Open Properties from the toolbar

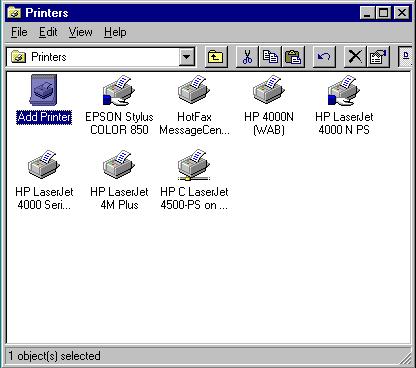(x=378, y=57)
